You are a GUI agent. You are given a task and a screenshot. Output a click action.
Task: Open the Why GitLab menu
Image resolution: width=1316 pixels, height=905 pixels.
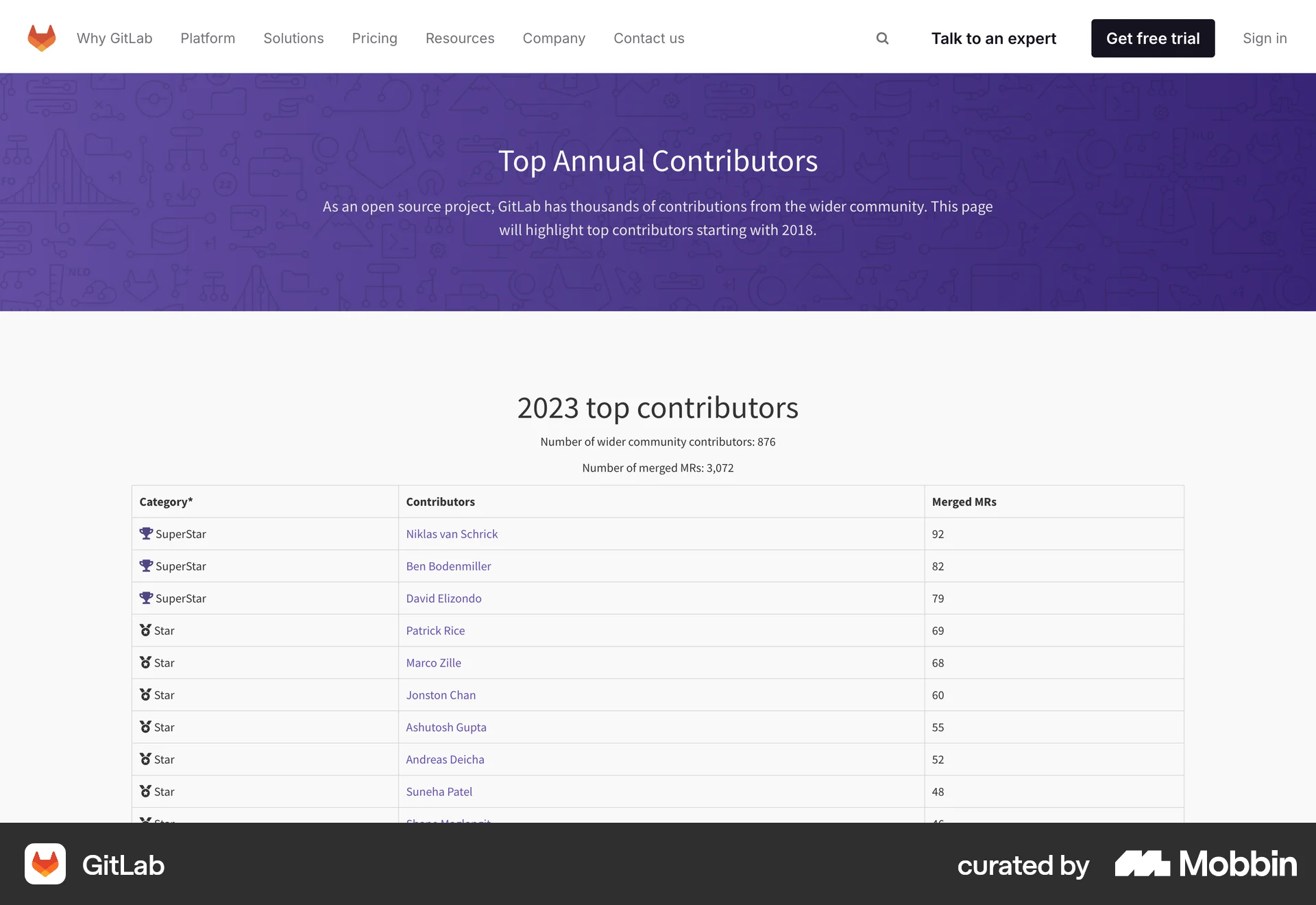[x=114, y=38]
